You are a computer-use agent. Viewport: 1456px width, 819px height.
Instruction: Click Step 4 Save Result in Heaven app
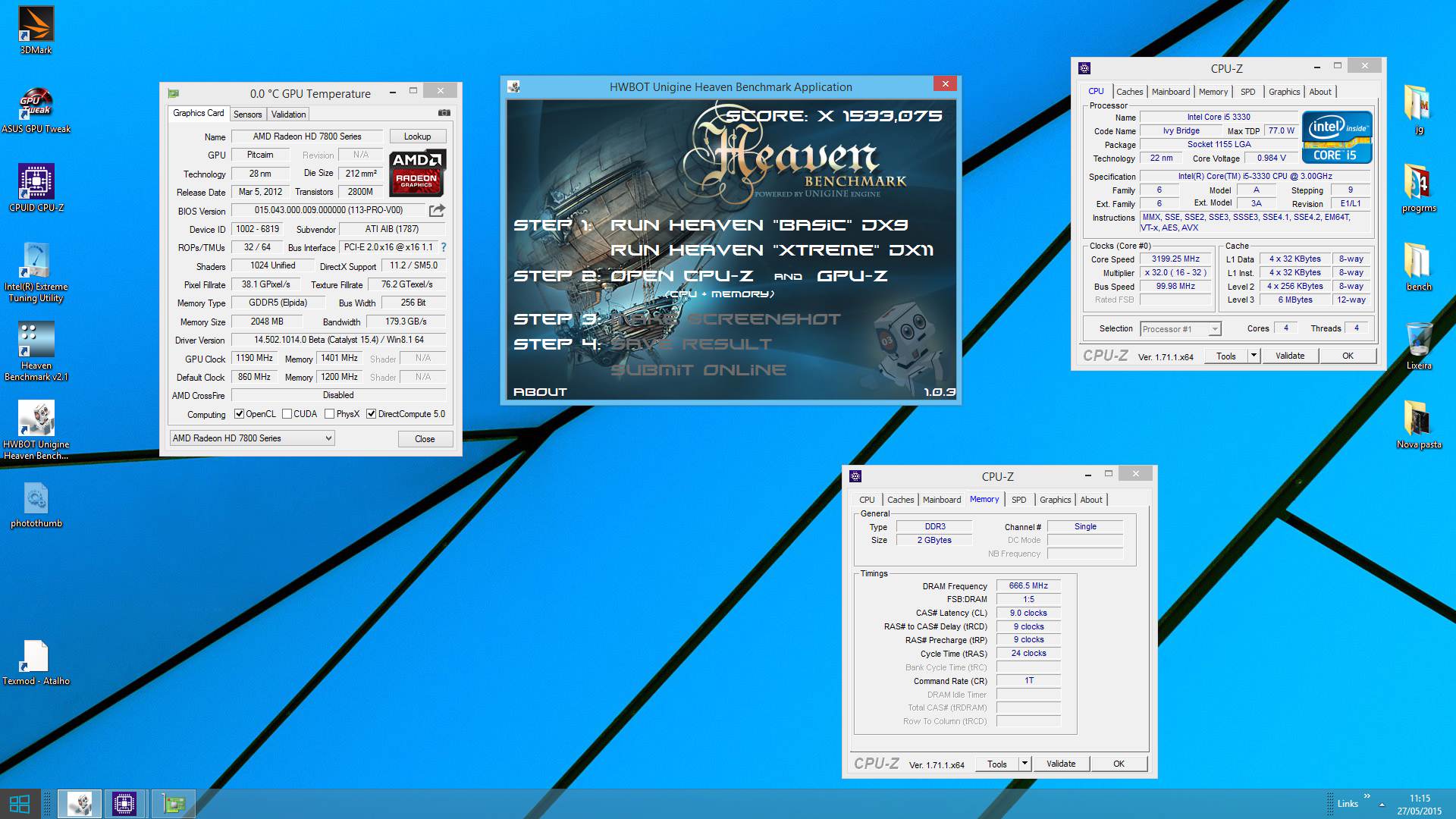pos(691,344)
